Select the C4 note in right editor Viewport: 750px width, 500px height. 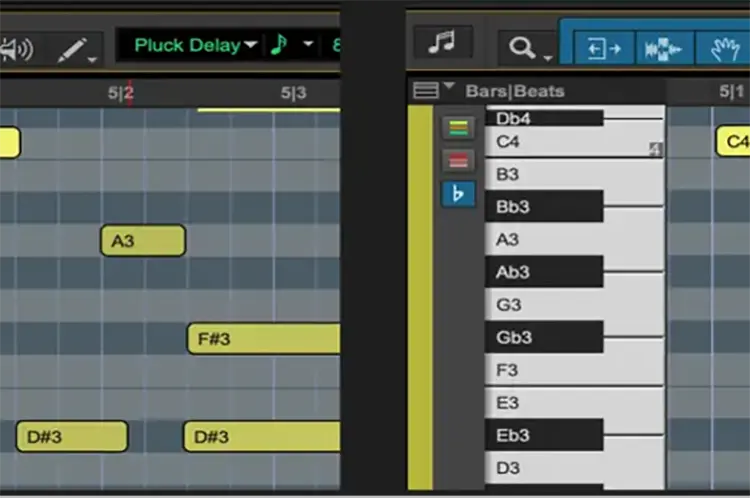click(x=733, y=142)
